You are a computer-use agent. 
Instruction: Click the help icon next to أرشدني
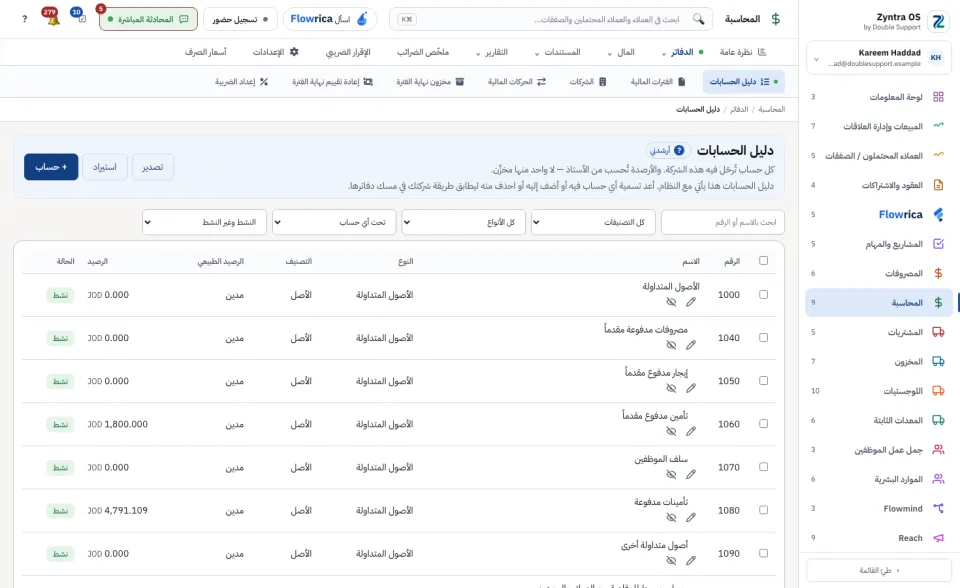click(679, 150)
